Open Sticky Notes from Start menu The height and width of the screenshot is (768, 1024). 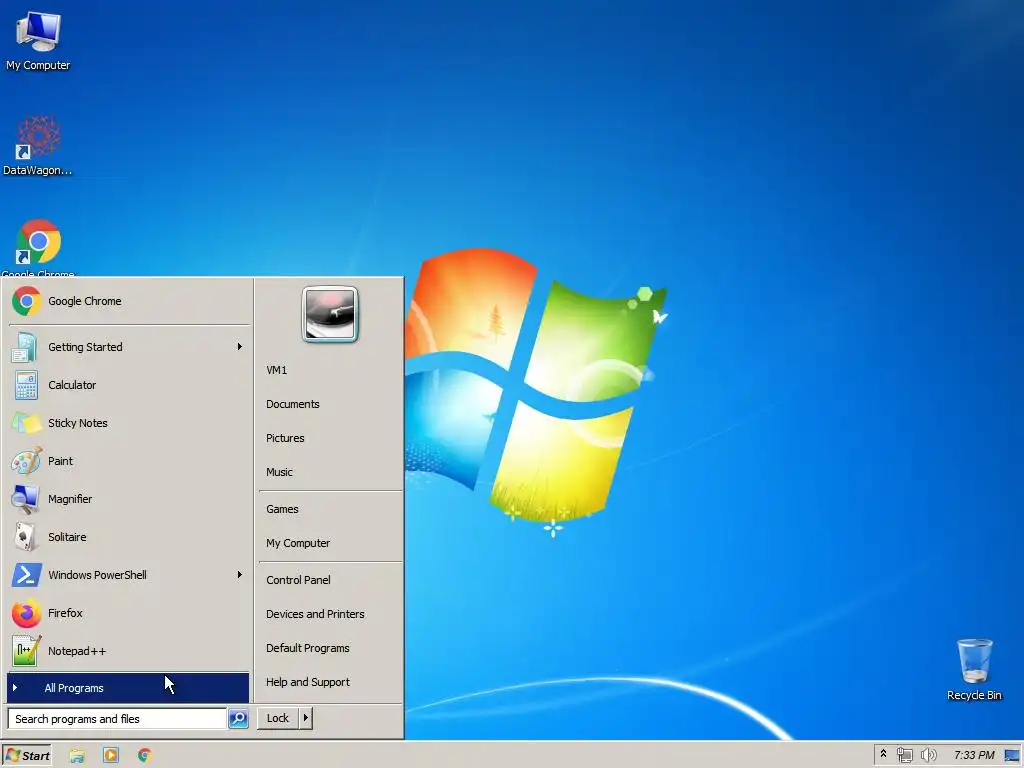[129, 423]
